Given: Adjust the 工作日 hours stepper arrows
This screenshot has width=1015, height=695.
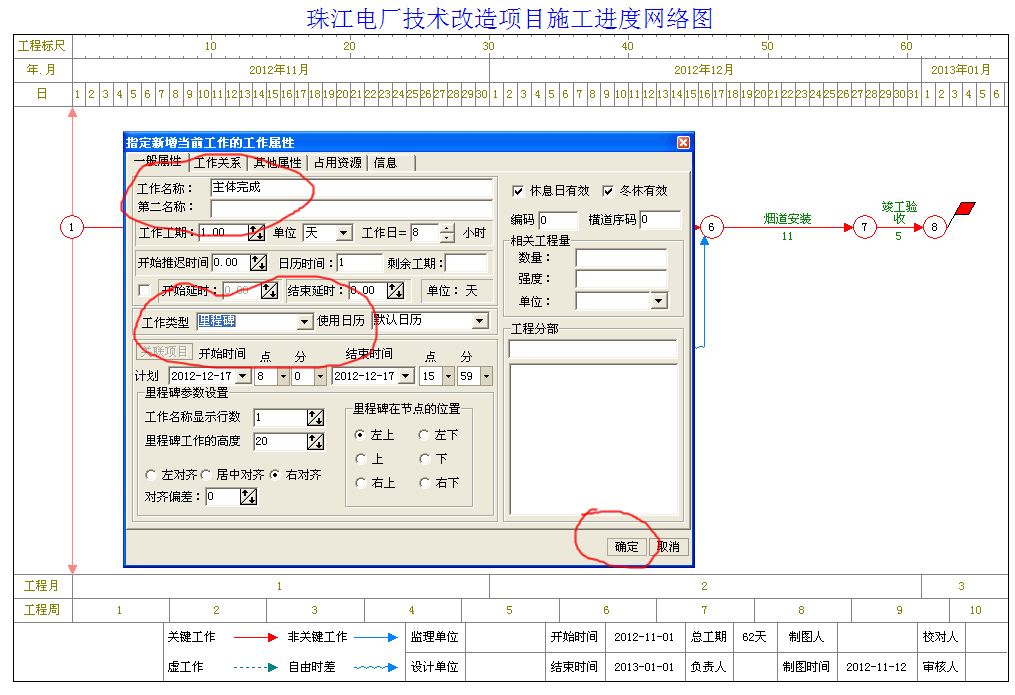Looking at the screenshot, I should pos(447,232).
